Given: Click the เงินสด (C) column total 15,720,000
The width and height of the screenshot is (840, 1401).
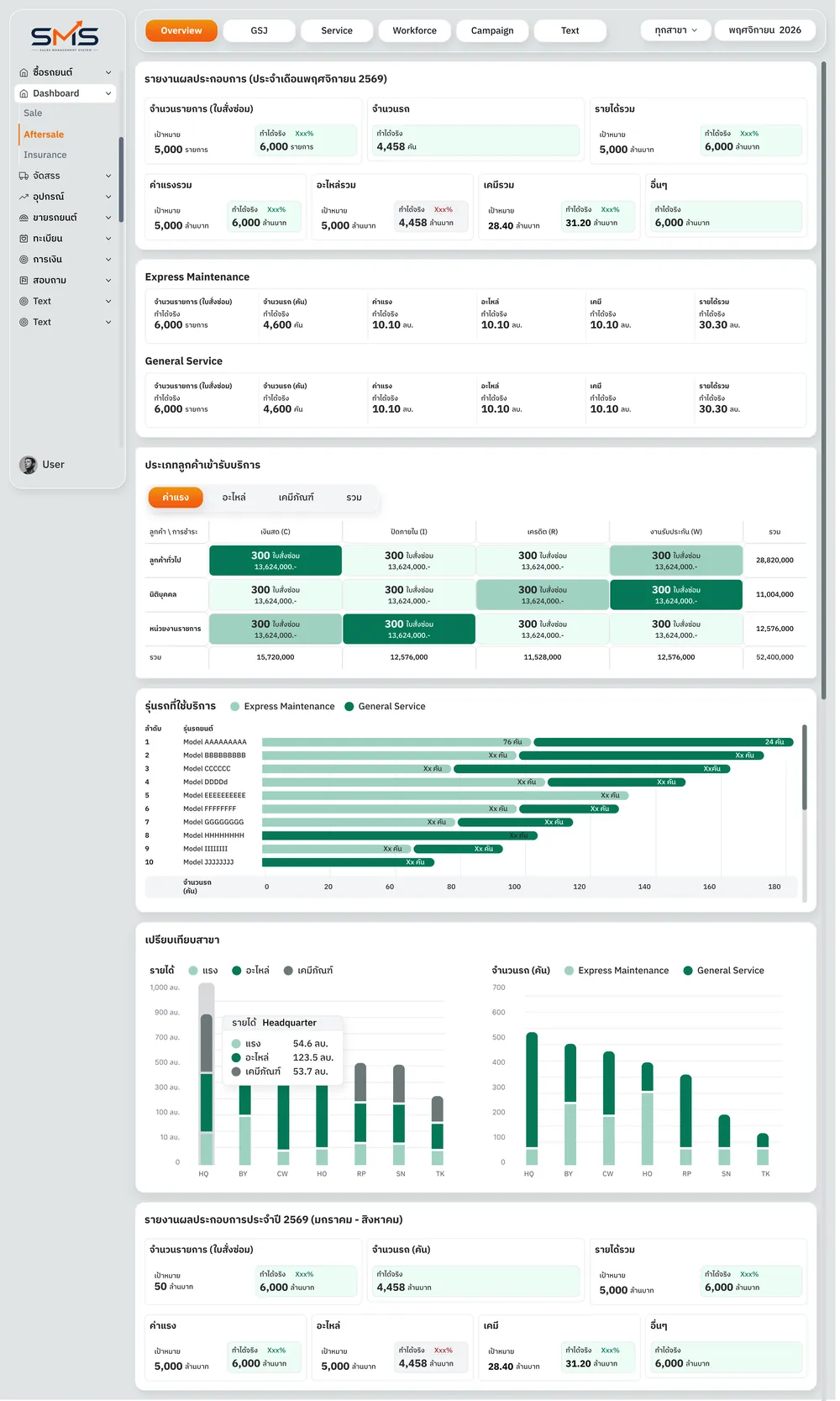Looking at the screenshot, I should tap(276, 657).
